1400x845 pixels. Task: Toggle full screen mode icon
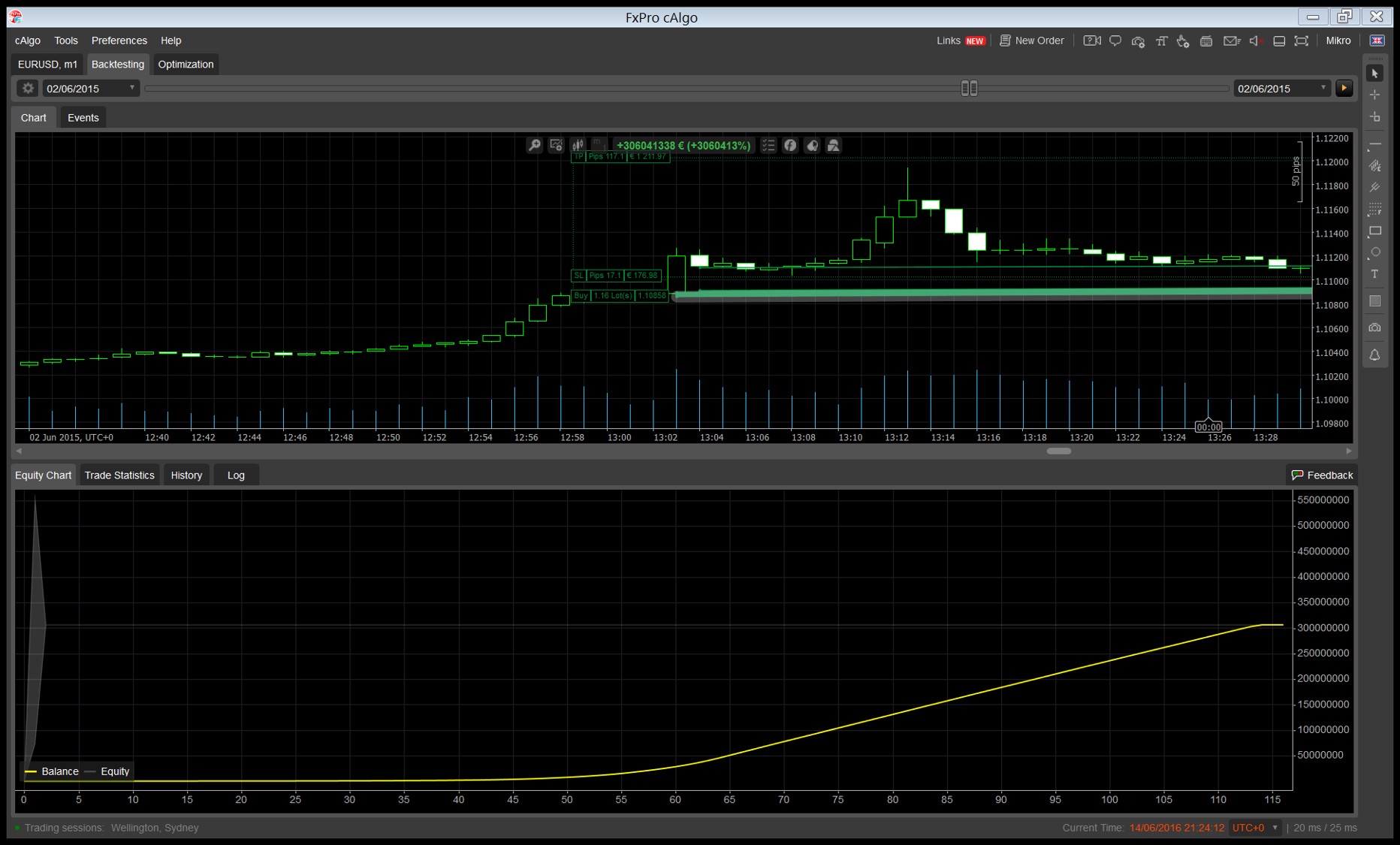pos(1302,41)
